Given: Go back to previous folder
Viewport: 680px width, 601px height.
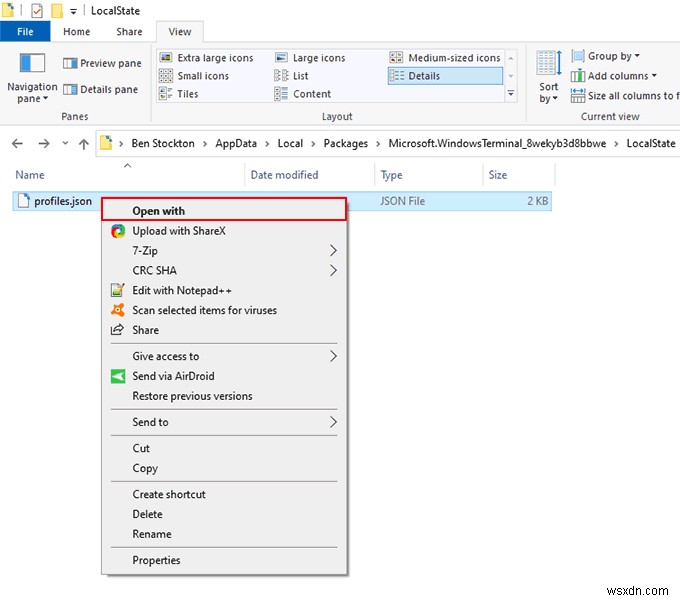Looking at the screenshot, I should (x=17, y=144).
